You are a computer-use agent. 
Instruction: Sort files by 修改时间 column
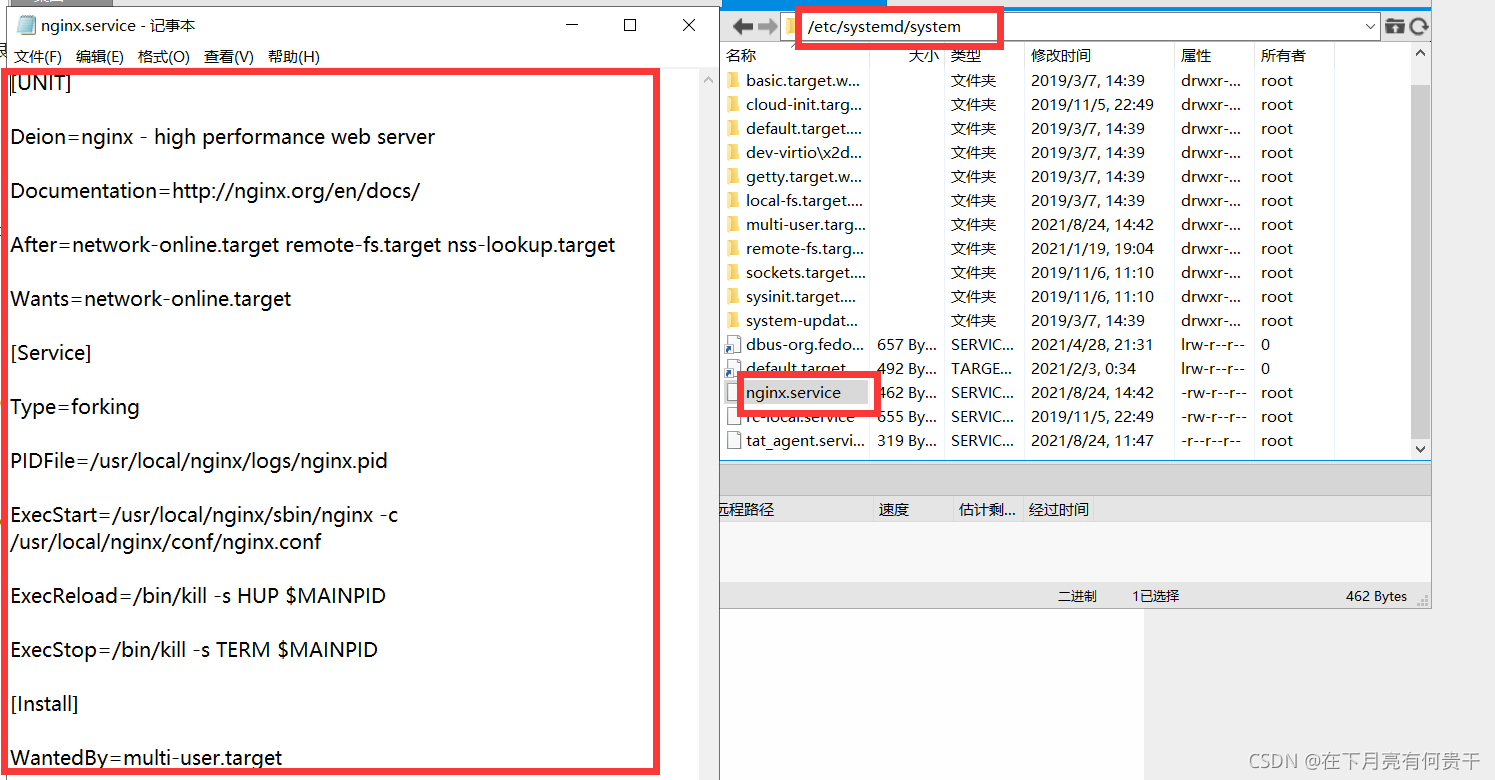(1060, 56)
